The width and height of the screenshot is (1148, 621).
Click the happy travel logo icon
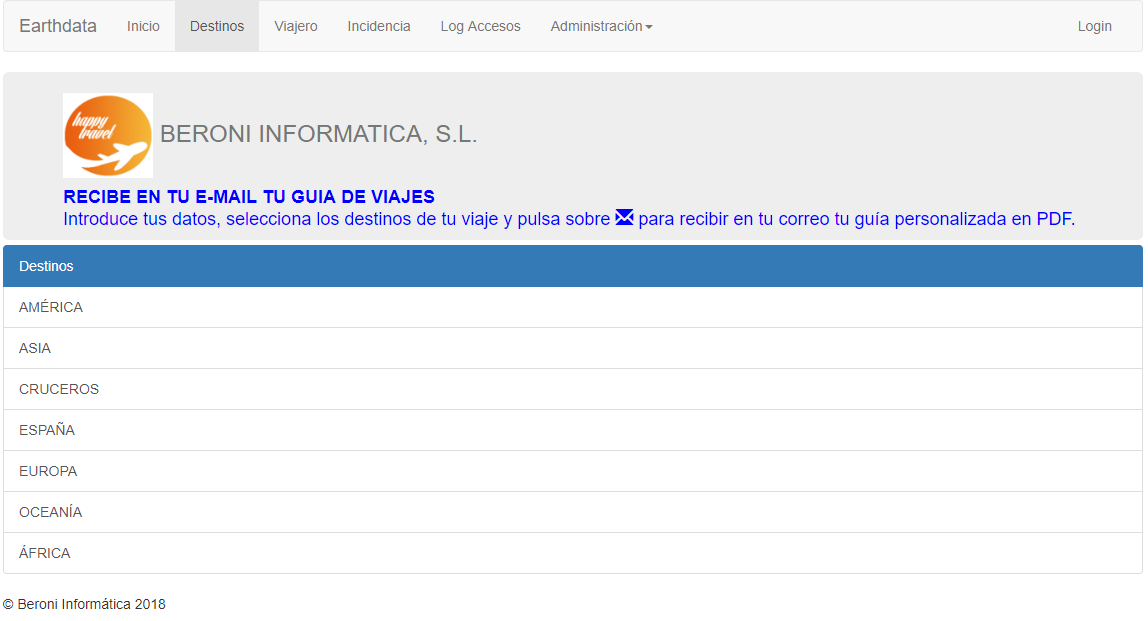click(107, 134)
